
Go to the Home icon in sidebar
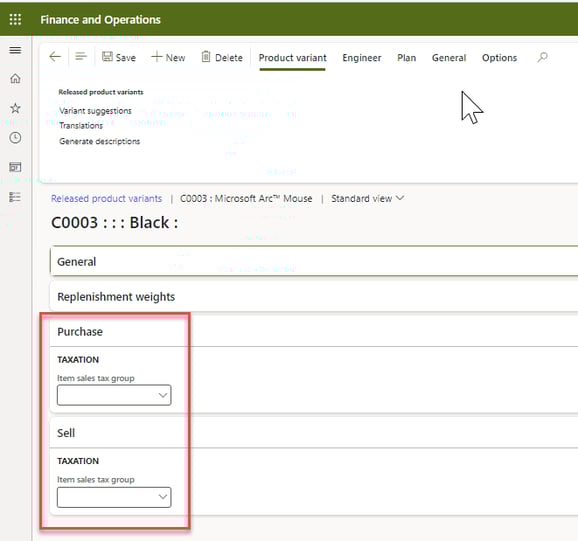pos(15,78)
